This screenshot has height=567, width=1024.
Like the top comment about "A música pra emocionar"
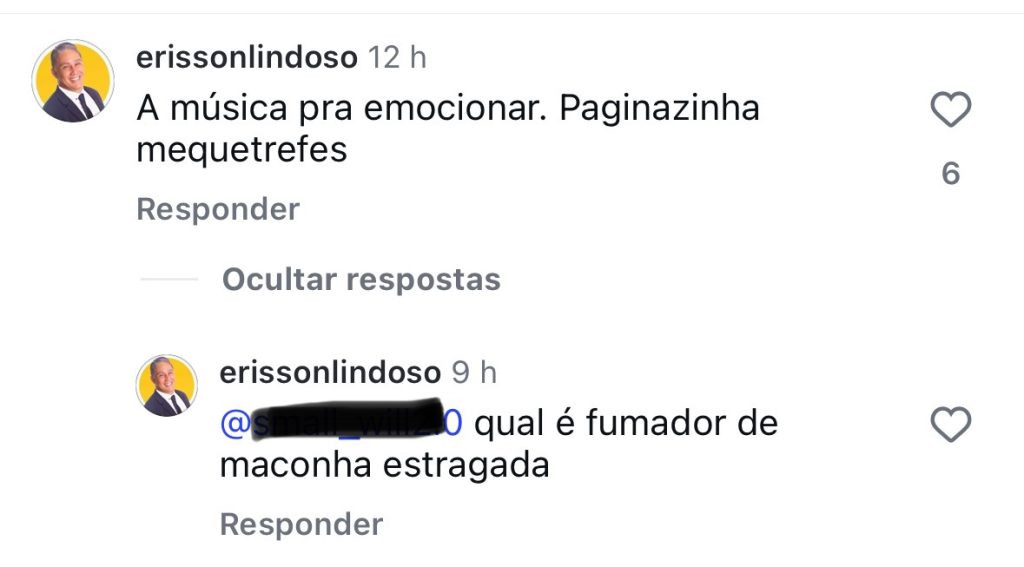(x=950, y=109)
